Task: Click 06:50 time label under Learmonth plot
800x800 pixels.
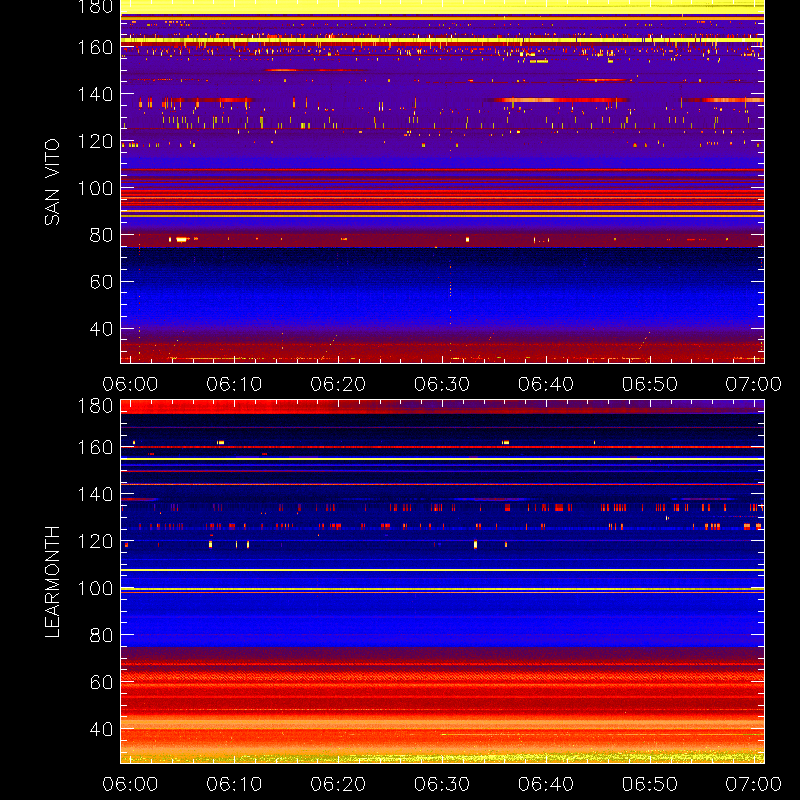Action: (x=649, y=784)
